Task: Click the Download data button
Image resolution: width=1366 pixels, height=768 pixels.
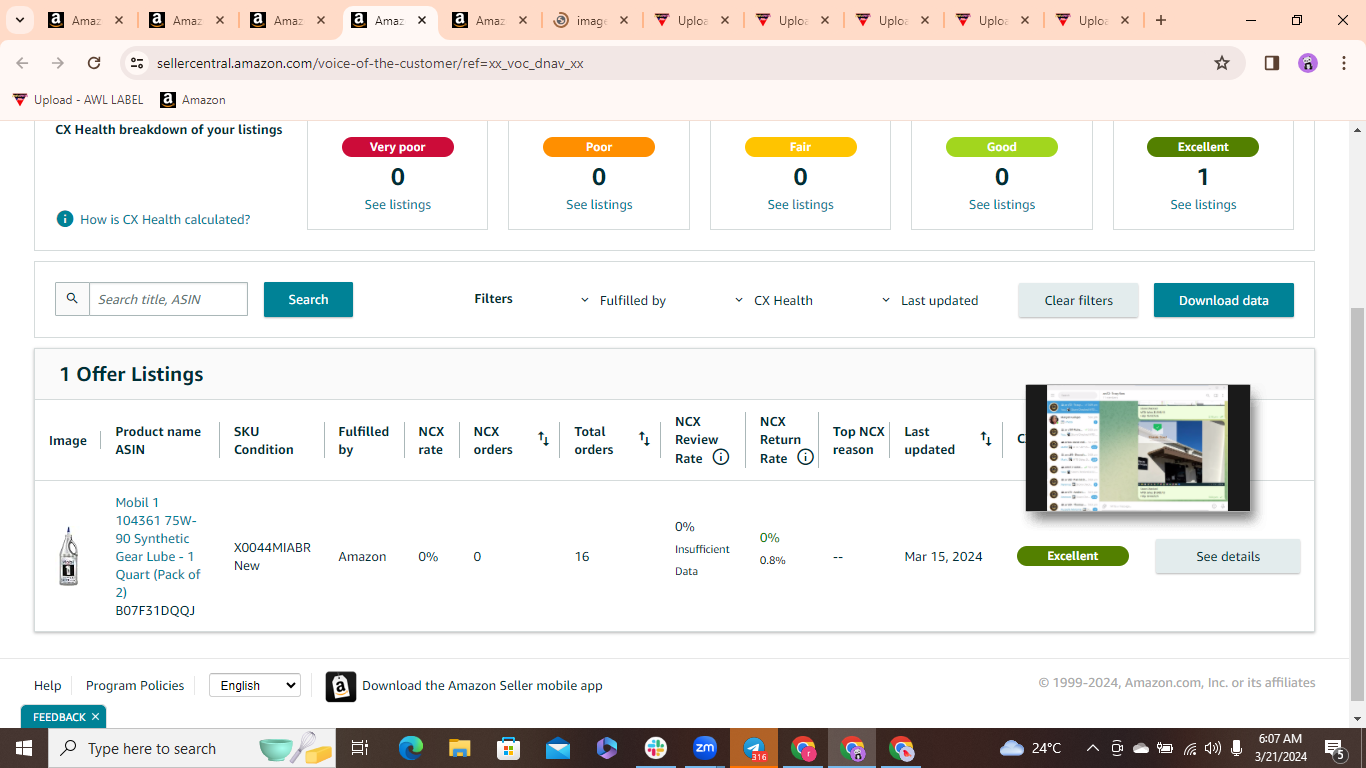Action: 1224,300
